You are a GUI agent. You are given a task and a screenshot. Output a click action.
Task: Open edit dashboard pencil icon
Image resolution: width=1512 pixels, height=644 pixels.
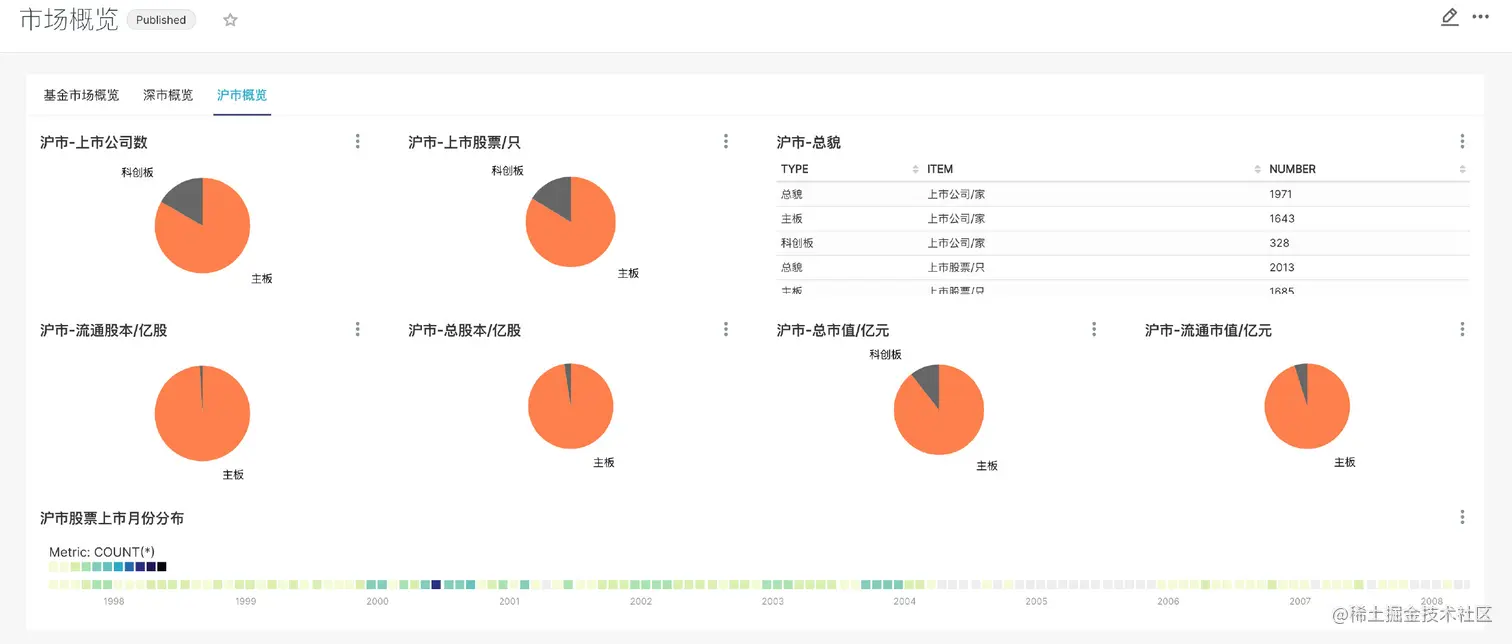click(1449, 17)
